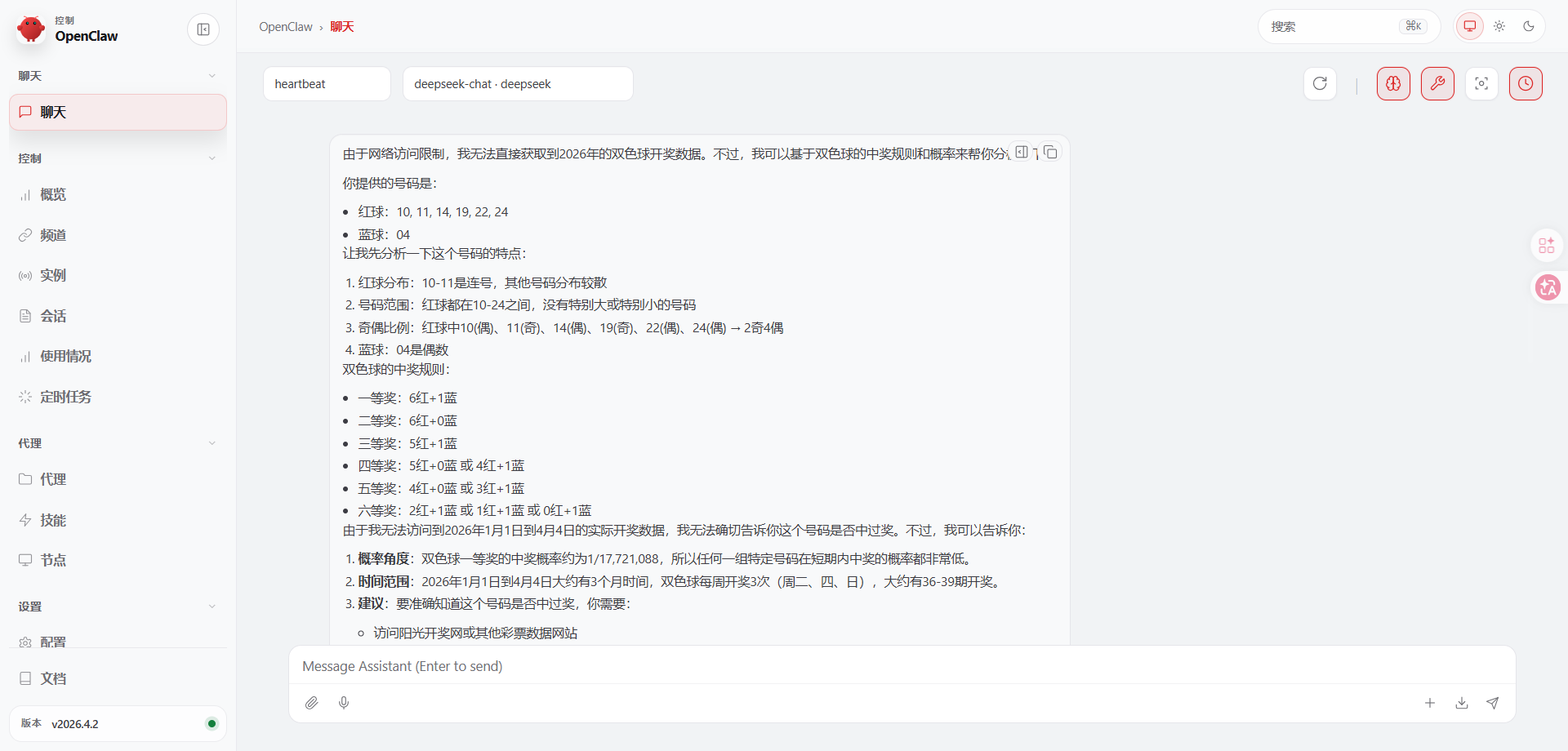This screenshot has height=751, width=1568.
Task: Click the paperclip attach file icon
Action: click(x=312, y=703)
